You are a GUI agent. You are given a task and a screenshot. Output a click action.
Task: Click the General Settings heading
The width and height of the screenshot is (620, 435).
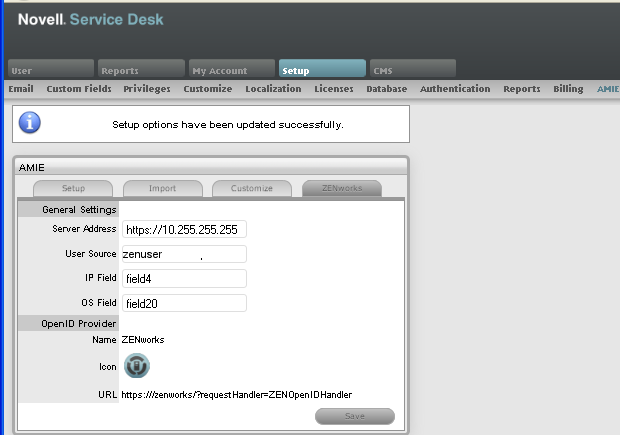[79, 210]
